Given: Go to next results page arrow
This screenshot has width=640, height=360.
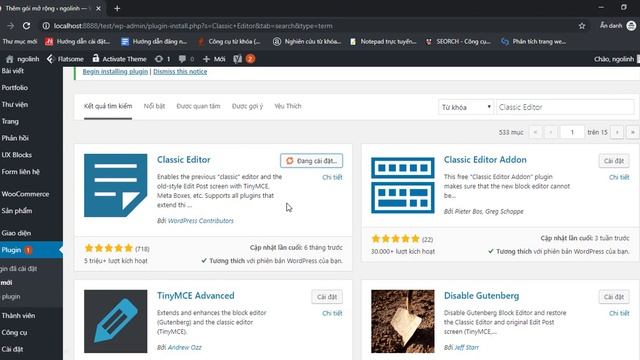Looking at the screenshot, I should [x=617, y=132].
